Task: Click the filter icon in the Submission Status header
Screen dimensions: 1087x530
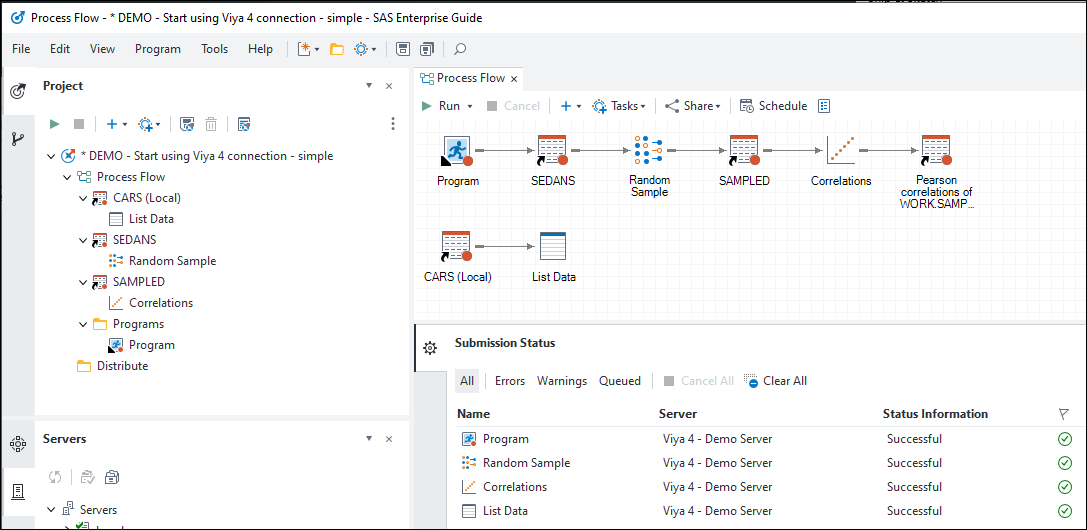Action: (x=1063, y=414)
